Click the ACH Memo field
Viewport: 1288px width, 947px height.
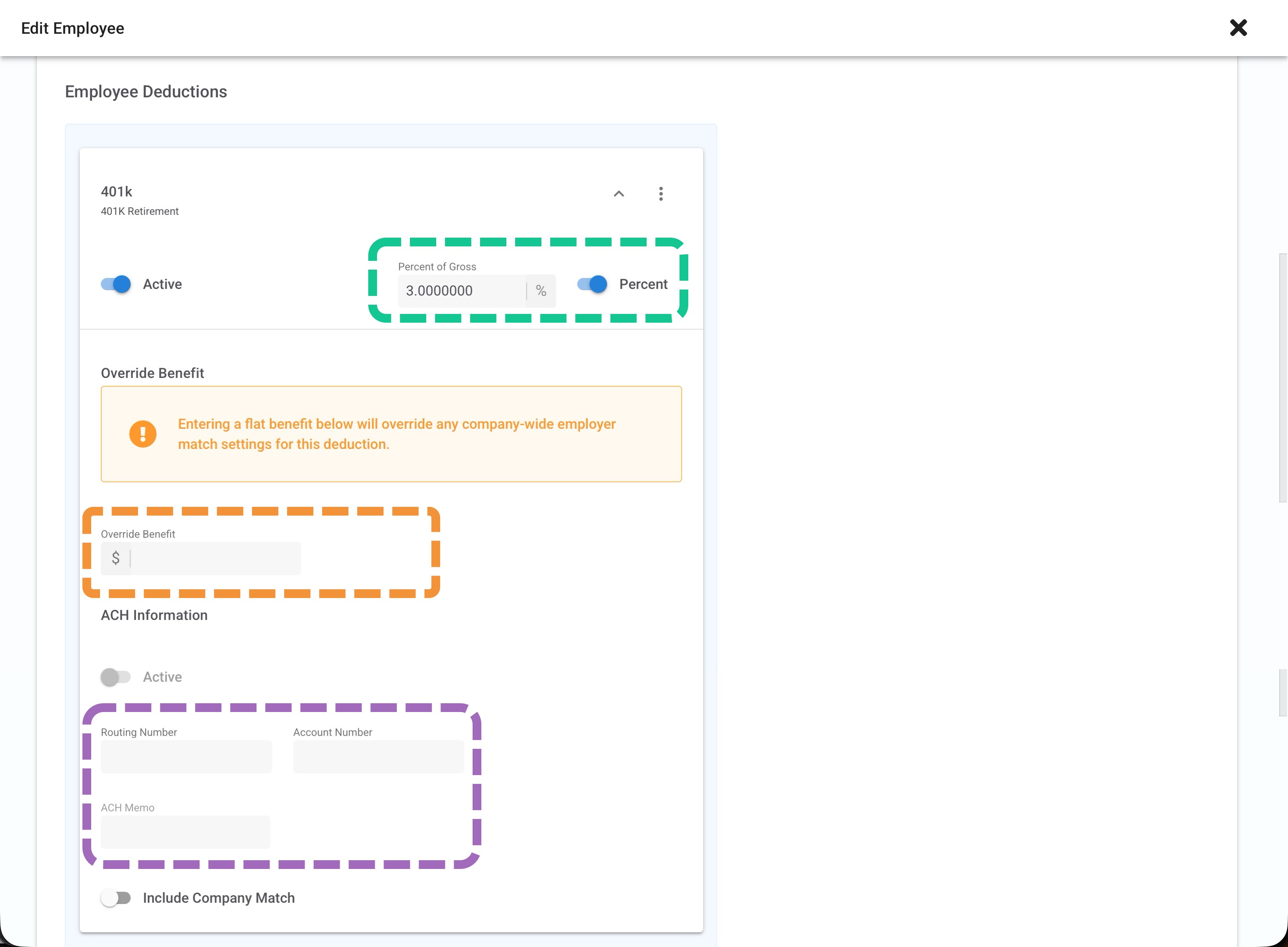(185, 832)
